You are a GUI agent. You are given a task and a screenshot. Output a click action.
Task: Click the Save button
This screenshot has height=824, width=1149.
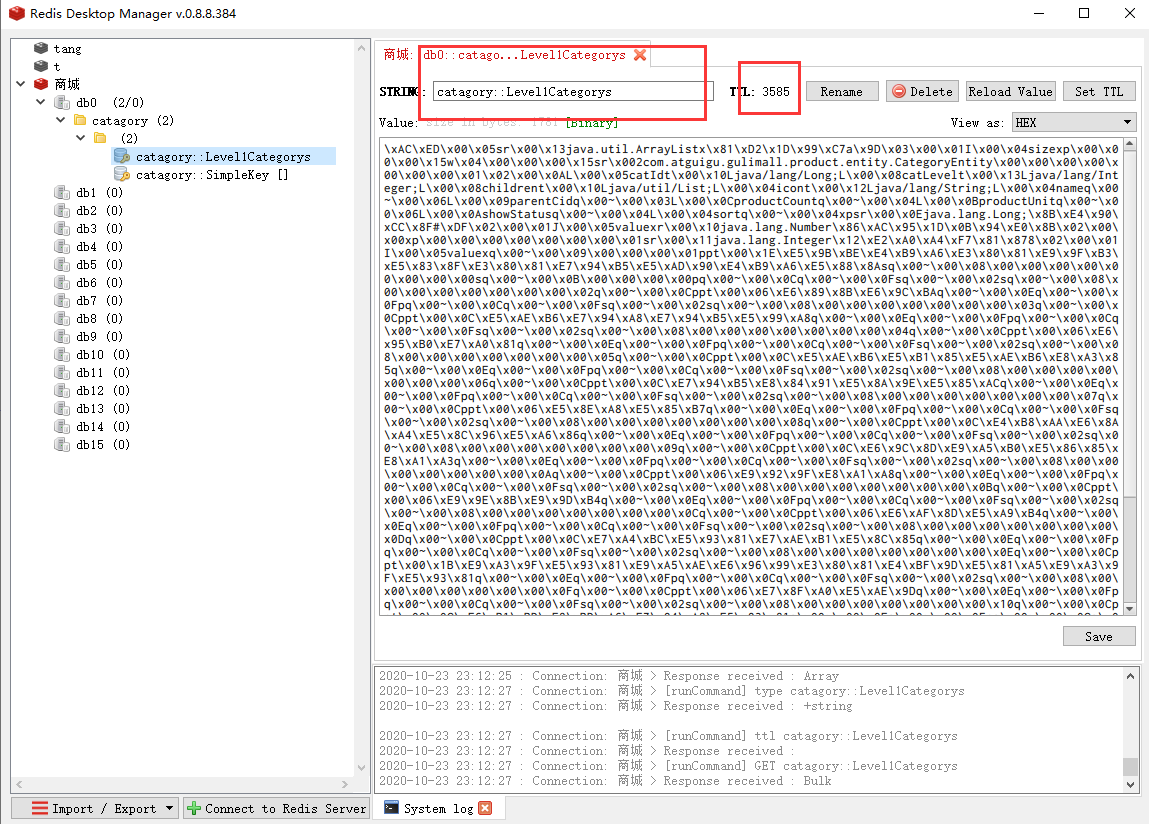click(1098, 636)
